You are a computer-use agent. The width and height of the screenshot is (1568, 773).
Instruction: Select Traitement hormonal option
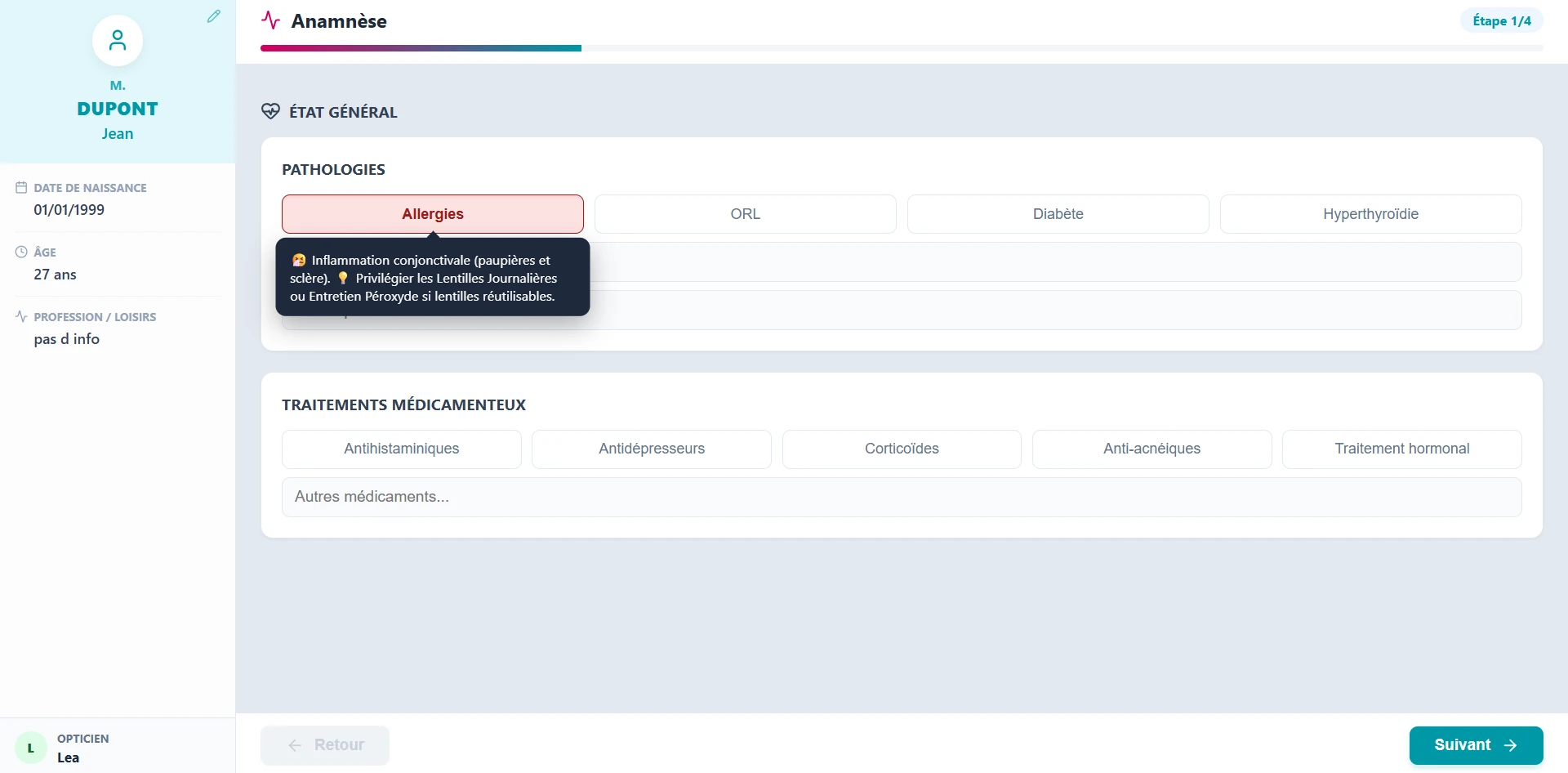click(1401, 449)
